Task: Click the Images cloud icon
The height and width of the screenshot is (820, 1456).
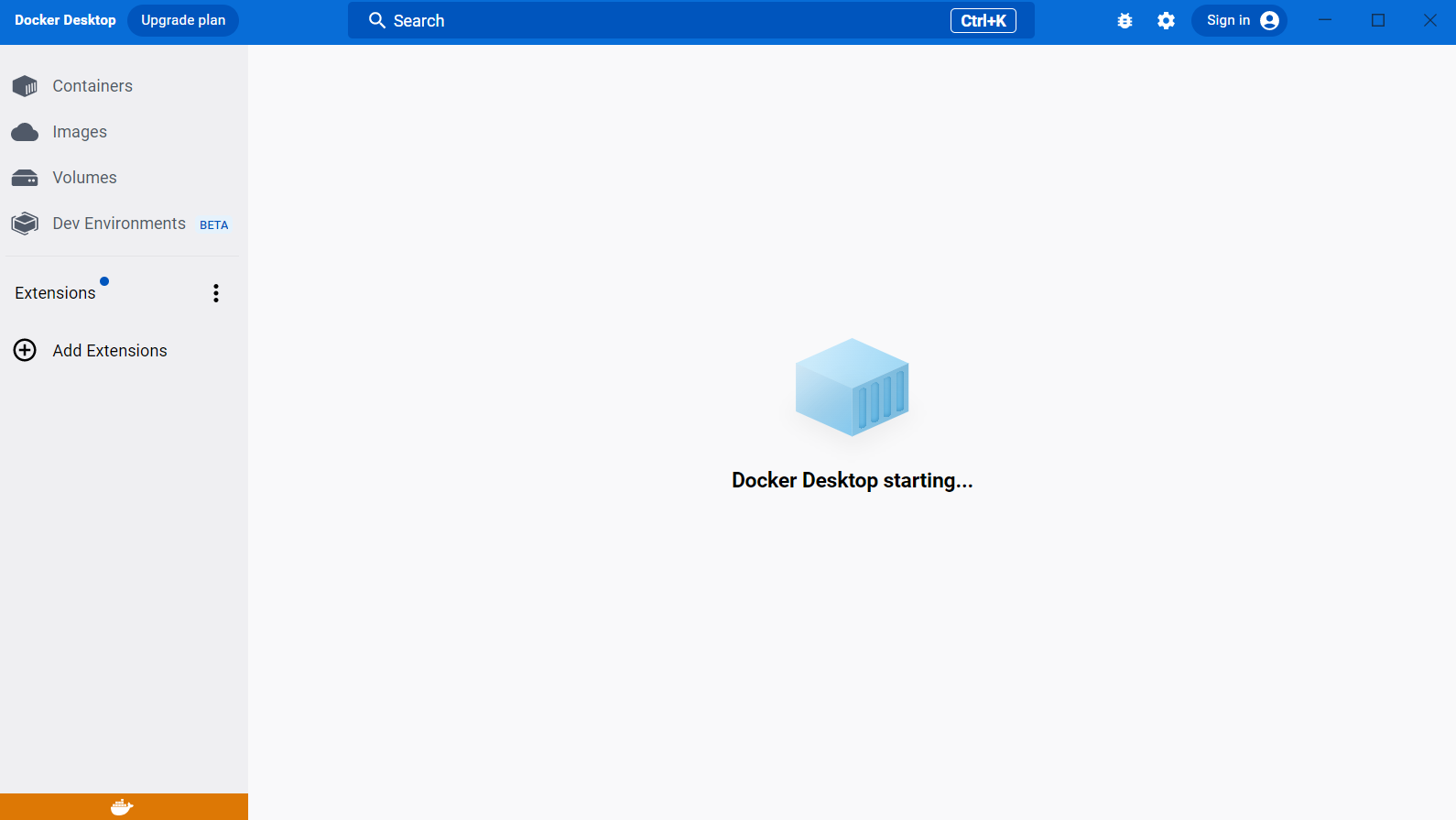Action: (x=25, y=133)
